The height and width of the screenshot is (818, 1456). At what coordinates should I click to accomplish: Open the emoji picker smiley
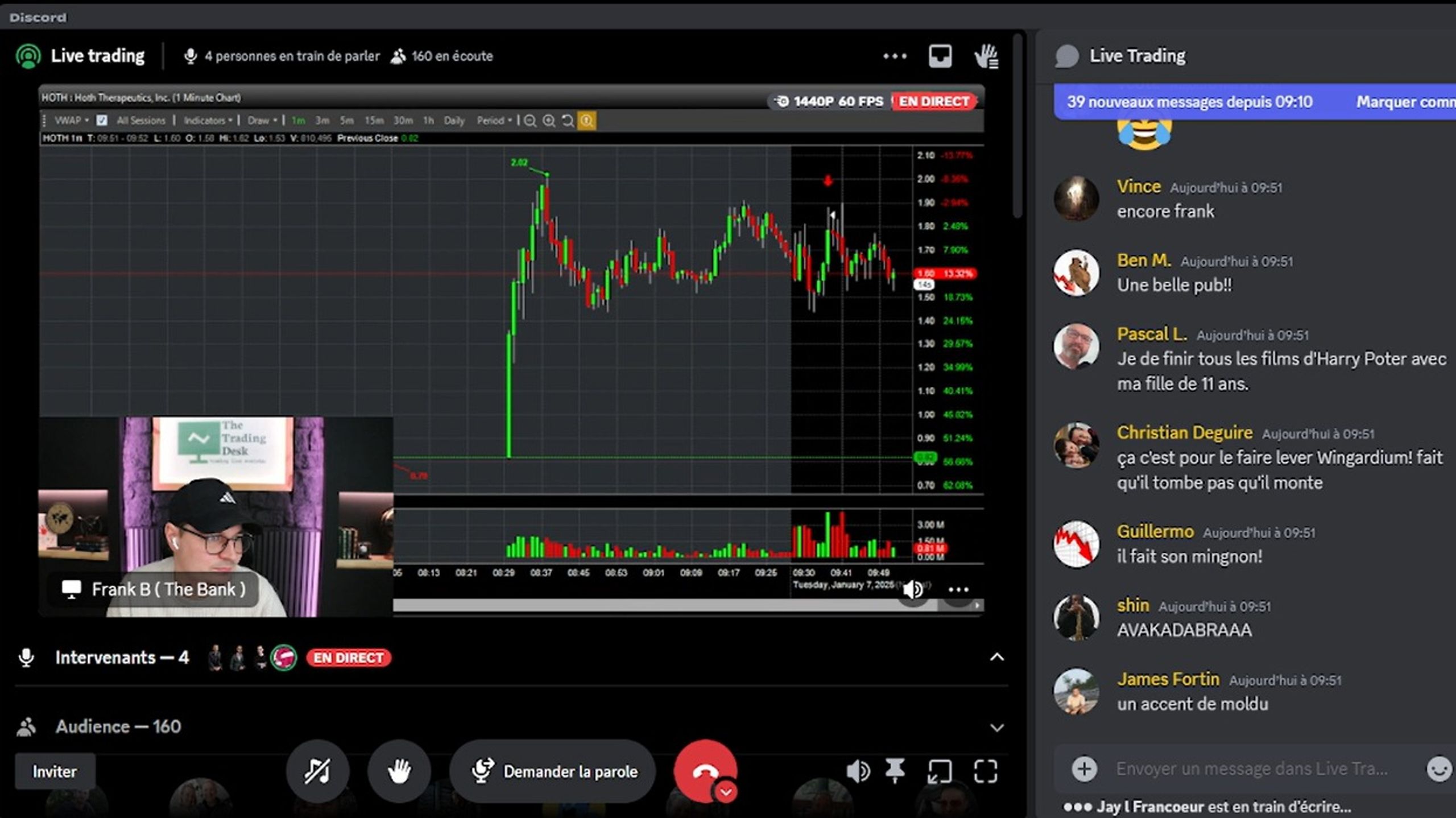click(x=1439, y=769)
